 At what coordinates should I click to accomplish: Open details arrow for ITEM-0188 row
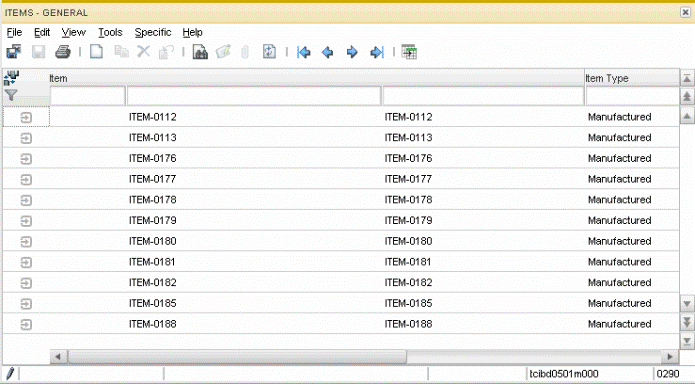[26, 324]
